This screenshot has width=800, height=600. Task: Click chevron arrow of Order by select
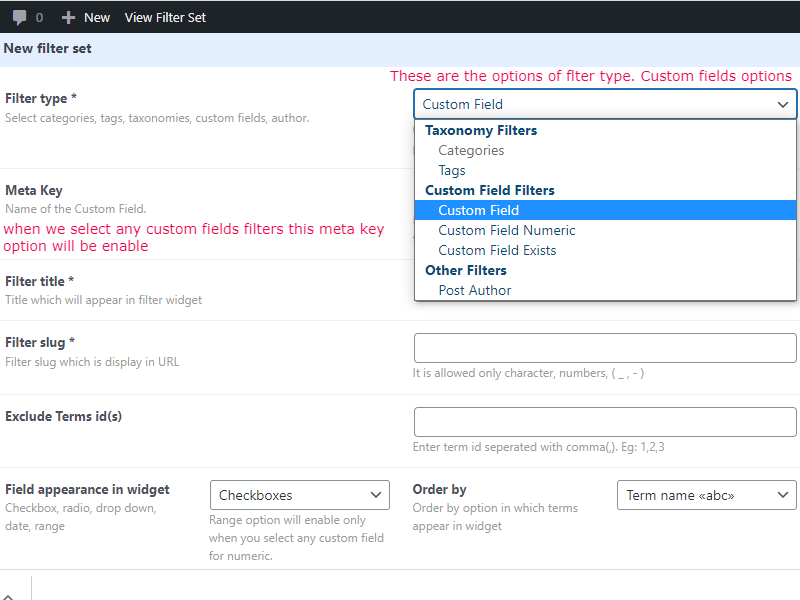(x=783, y=495)
